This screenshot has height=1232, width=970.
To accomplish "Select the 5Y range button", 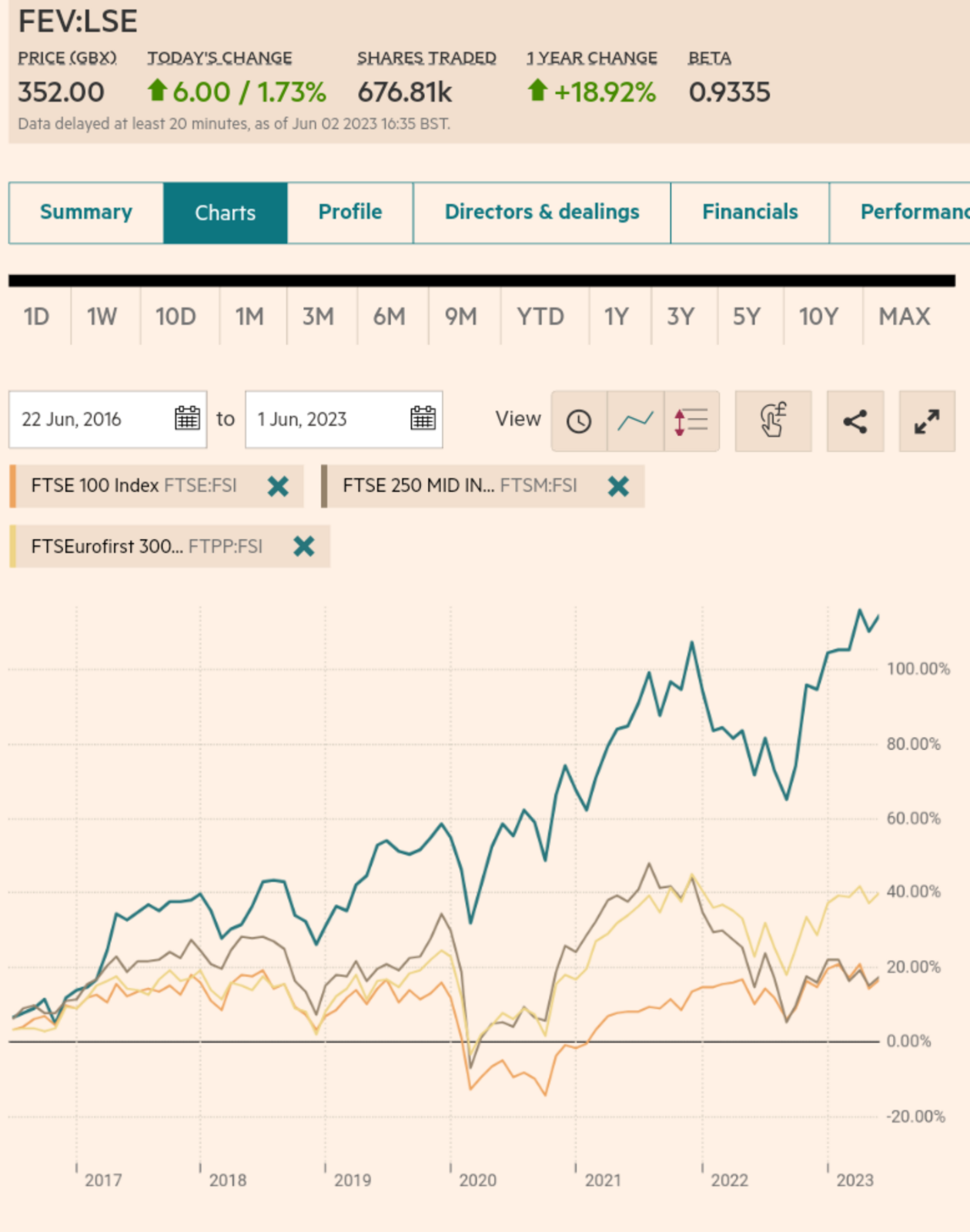I will coord(746,316).
